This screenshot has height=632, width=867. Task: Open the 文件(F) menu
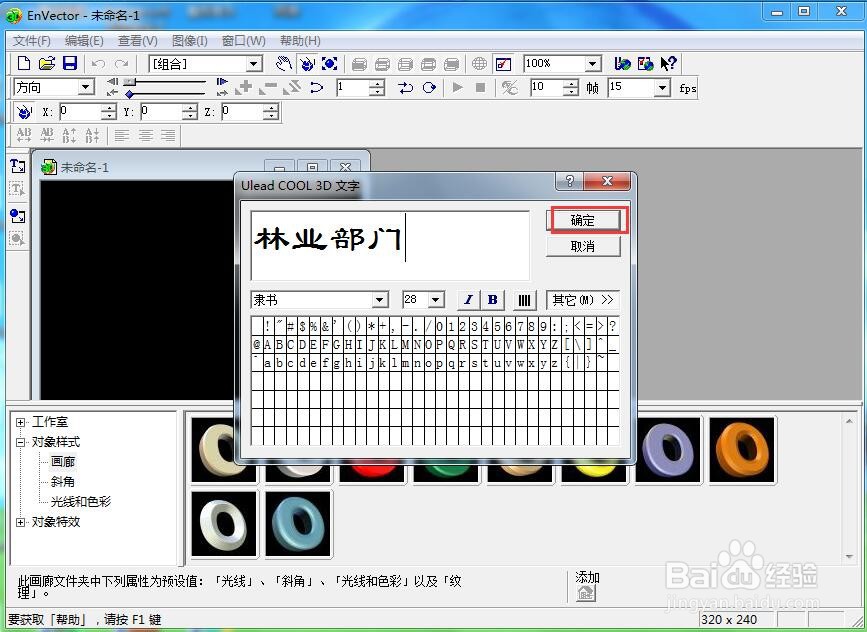(32, 41)
